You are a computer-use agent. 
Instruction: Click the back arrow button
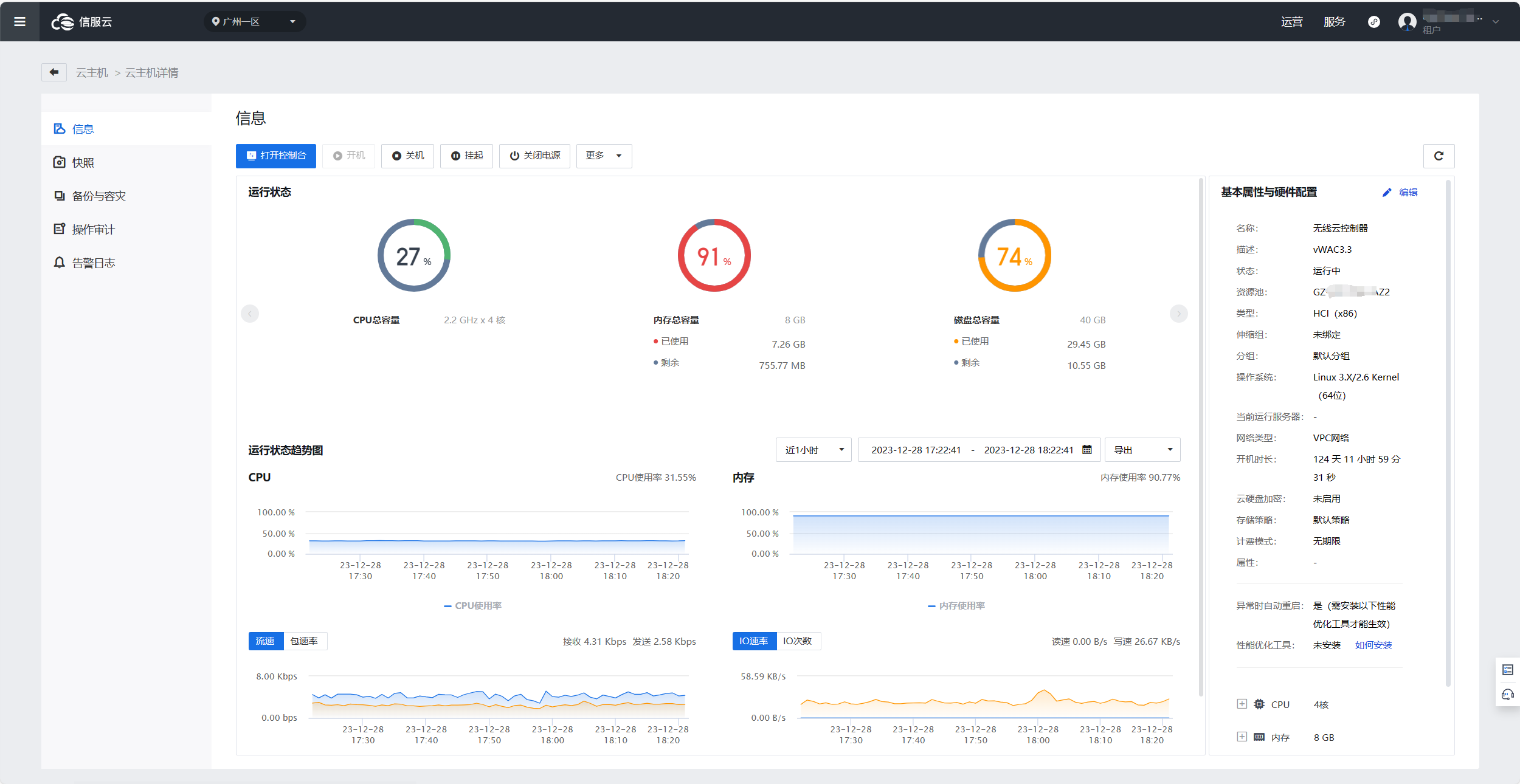pyautogui.click(x=54, y=72)
